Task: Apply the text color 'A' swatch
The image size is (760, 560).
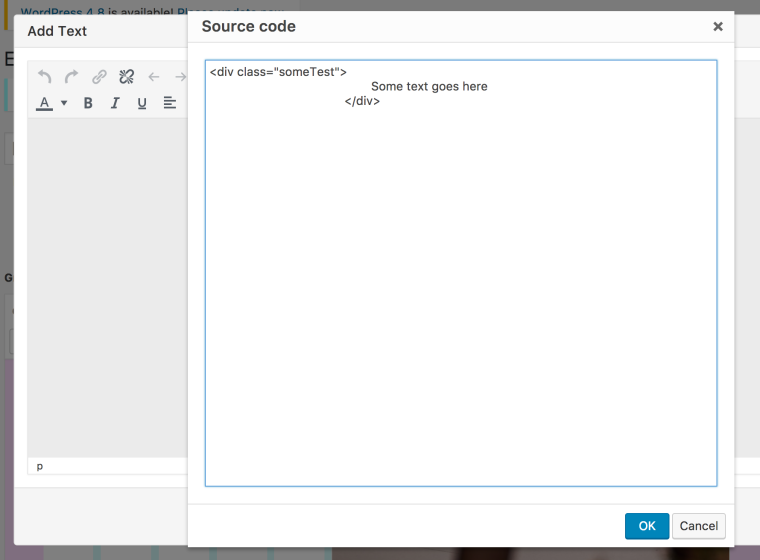Action: [44, 103]
